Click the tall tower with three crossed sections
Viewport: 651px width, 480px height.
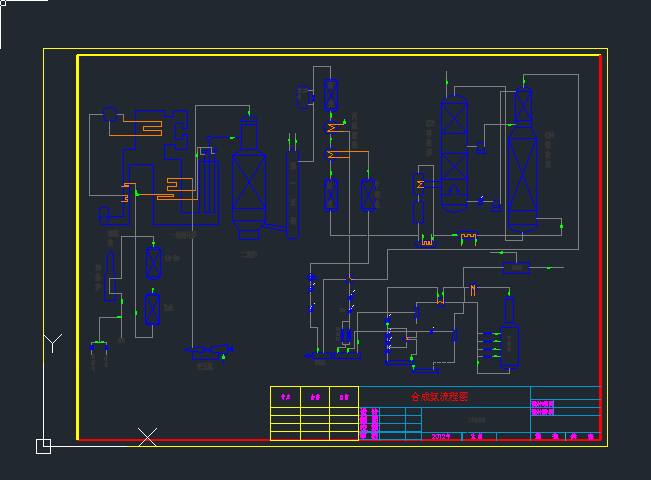(455, 150)
